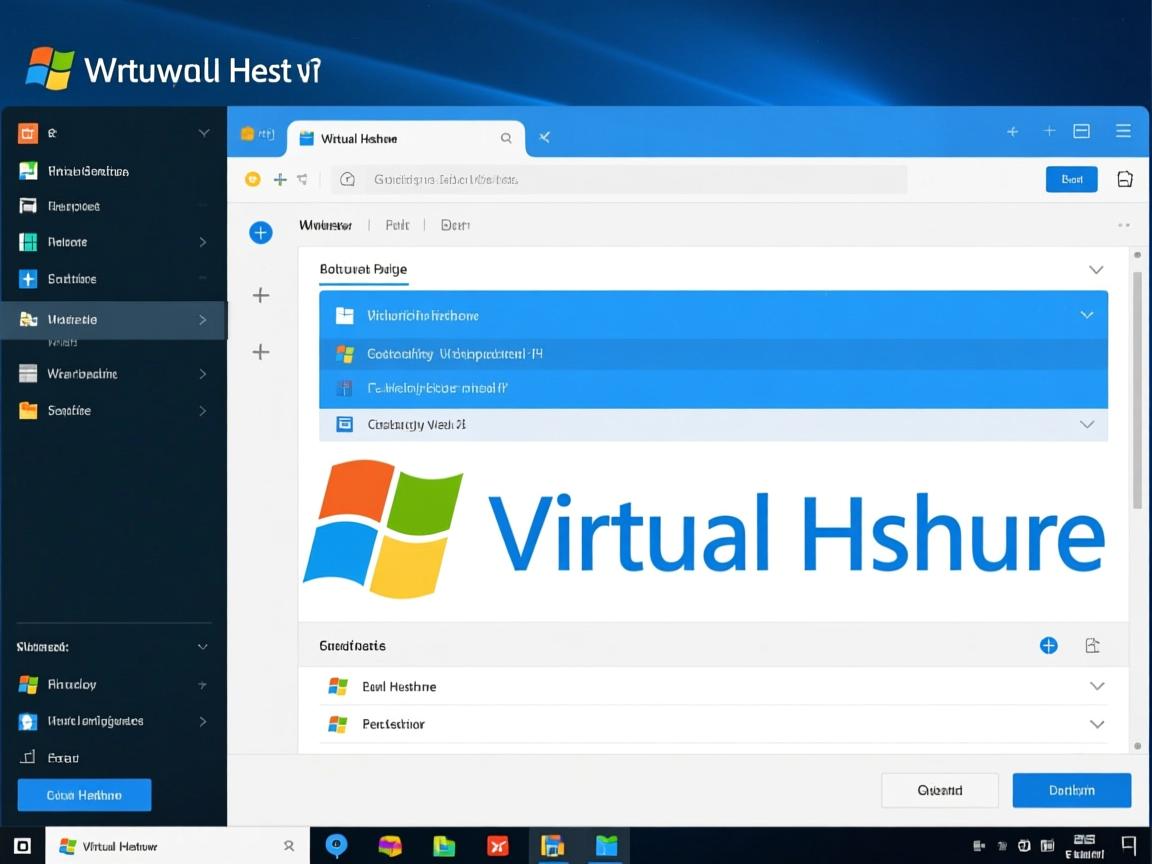Select the Relcote sidebar icon
The height and width of the screenshot is (864, 1152).
pyautogui.click(x=27, y=241)
